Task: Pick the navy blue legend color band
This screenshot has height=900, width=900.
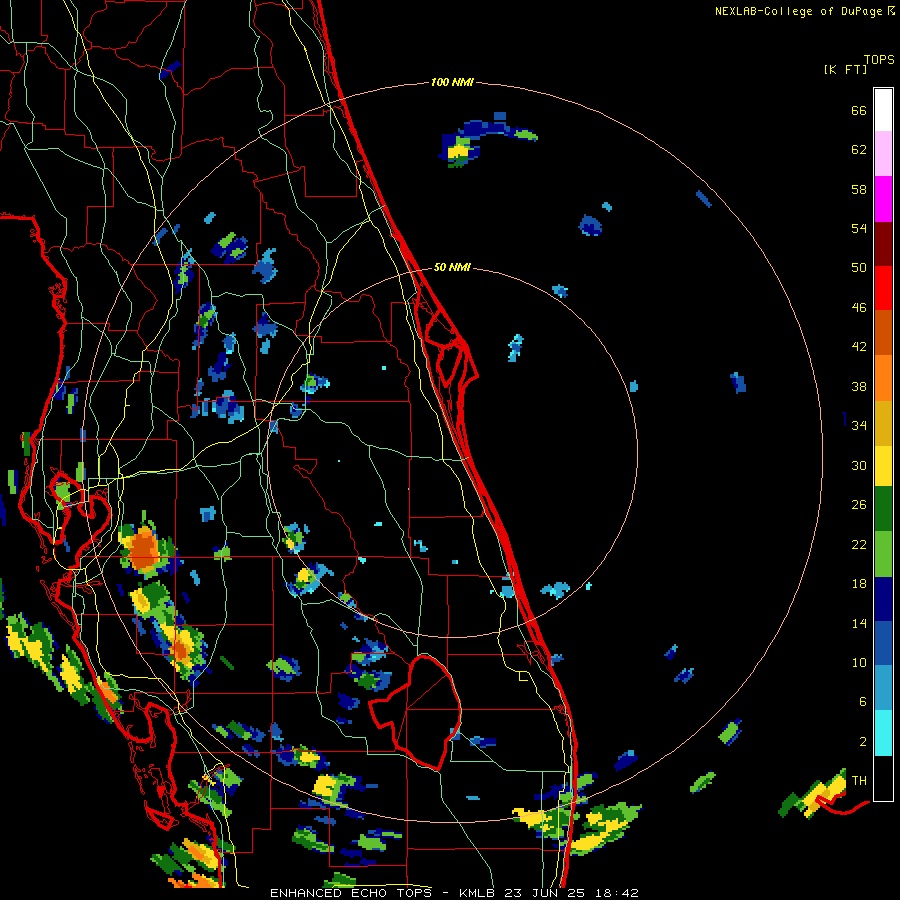Action: click(x=883, y=599)
